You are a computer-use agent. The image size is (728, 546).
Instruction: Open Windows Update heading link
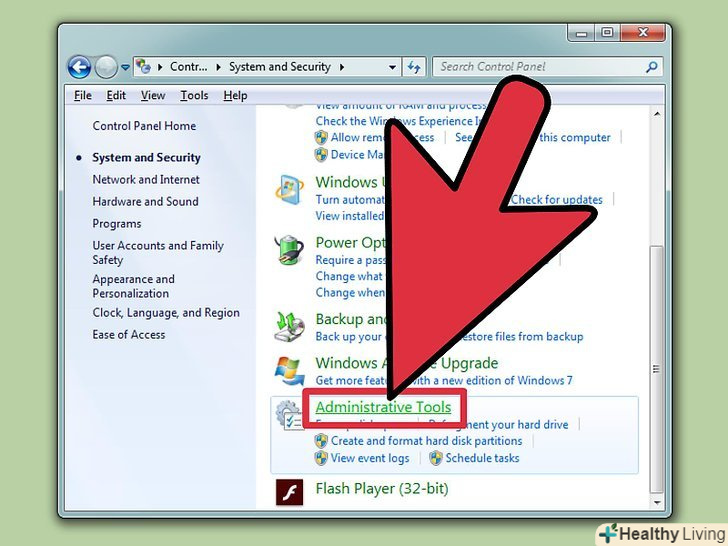(x=351, y=182)
